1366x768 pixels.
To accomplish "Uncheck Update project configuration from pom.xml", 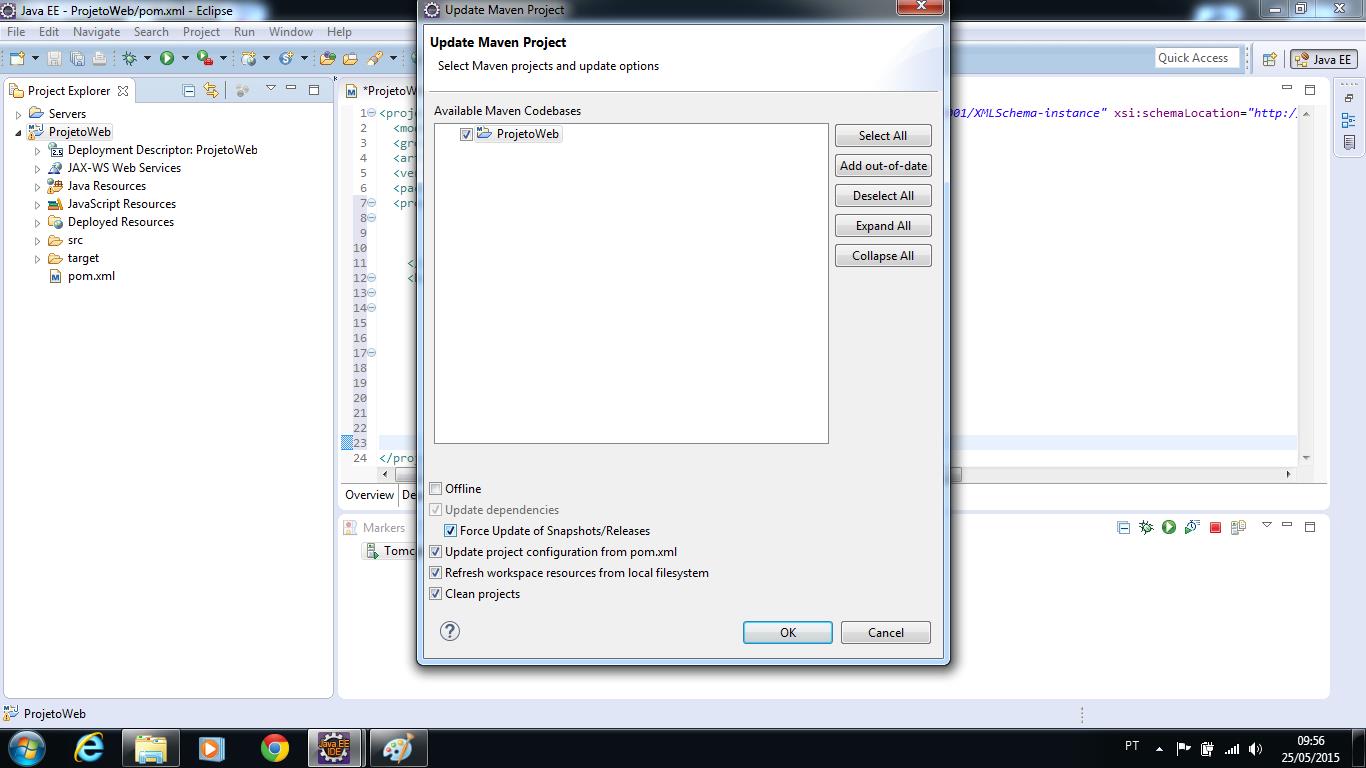I will [x=436, y=552].
